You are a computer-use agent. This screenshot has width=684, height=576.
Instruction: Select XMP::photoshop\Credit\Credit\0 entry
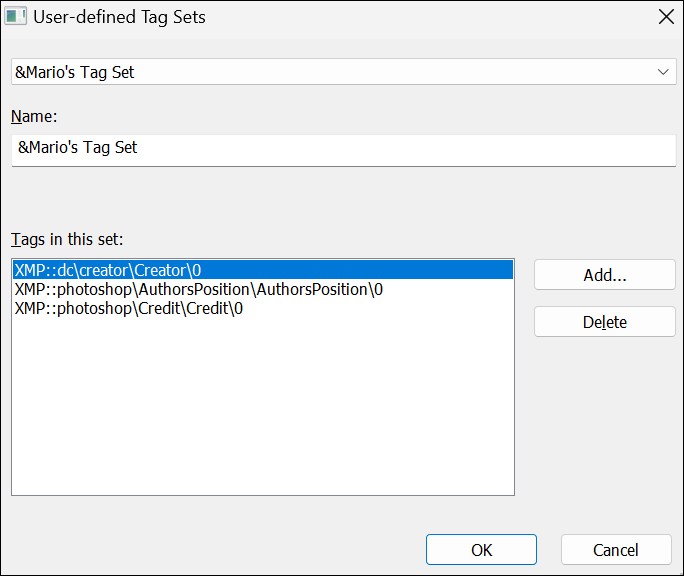click(x=263, y=309)
